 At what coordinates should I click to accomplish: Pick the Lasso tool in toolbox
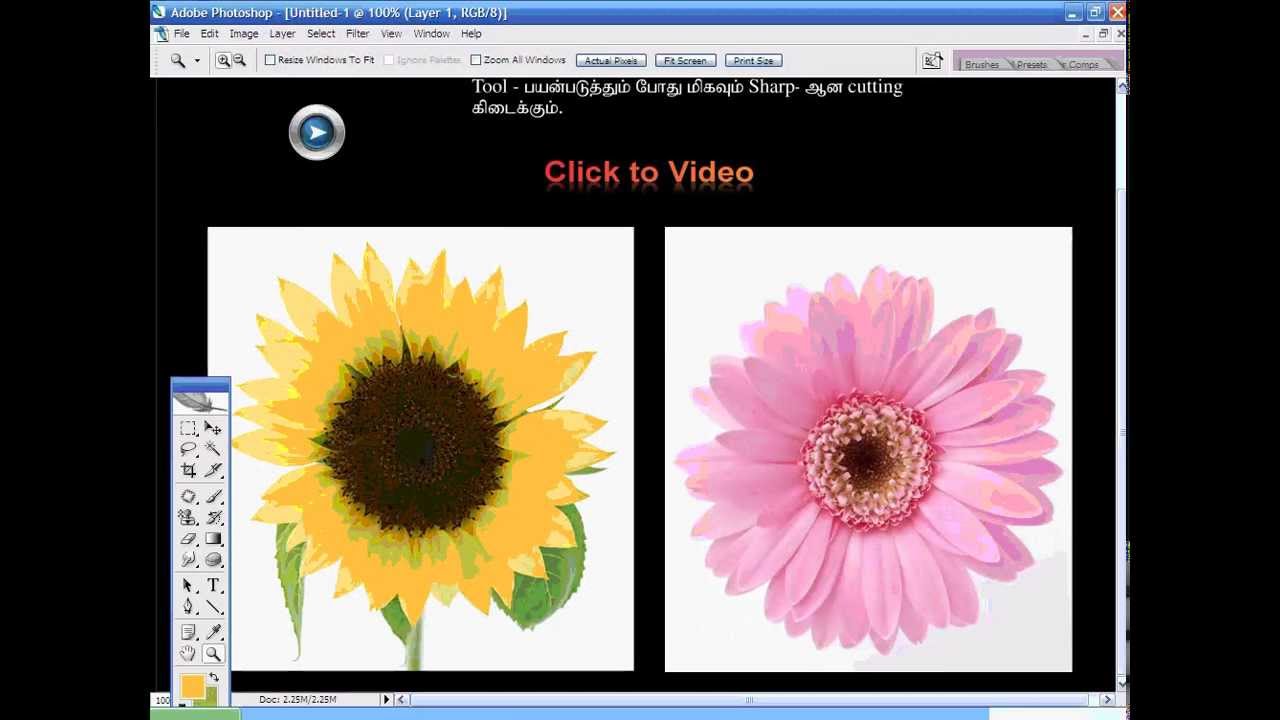[x=188, y=449]
